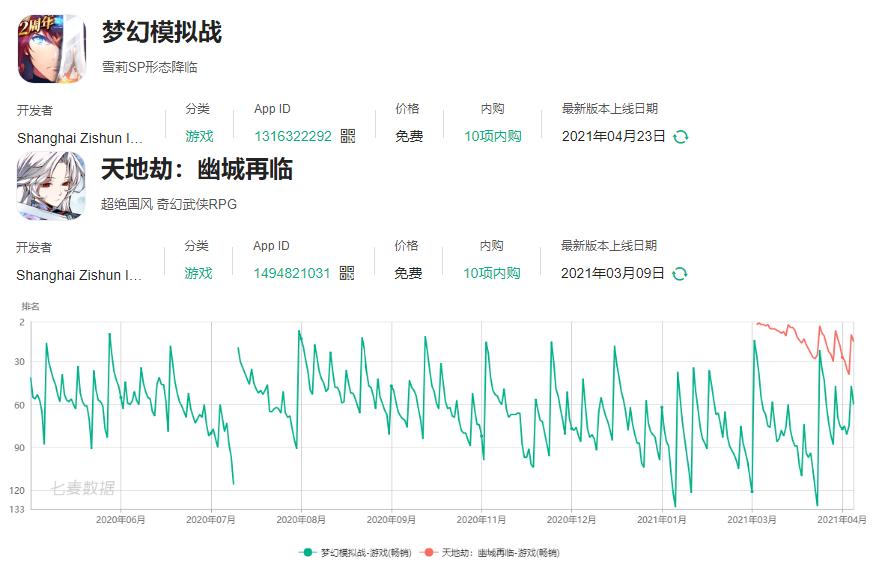The width and height of the screenshot is (876, 566).
Task: Click chart at 2021年03月 gridline
Action: (x=751, y=415)
